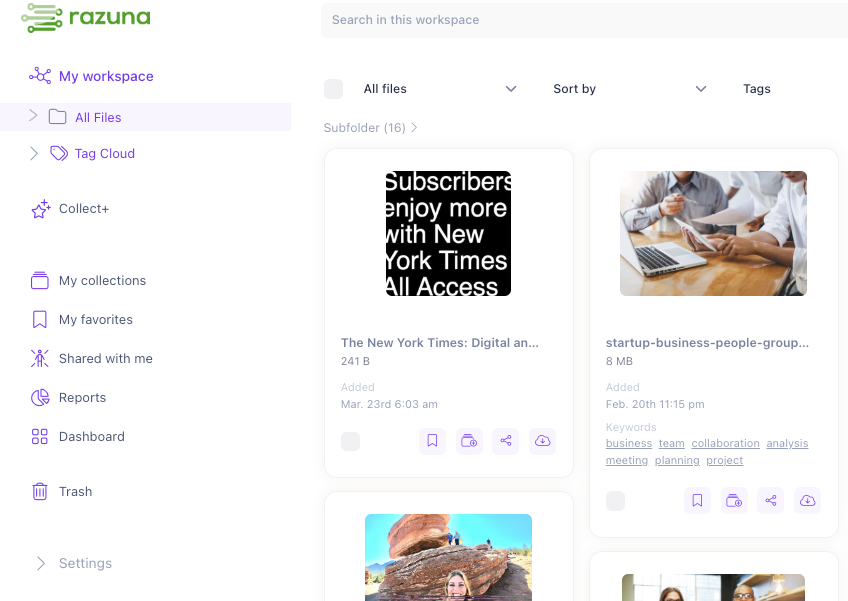Viewport: 848px width, 601px height.
Task: Click the Collect+ star icon
Action: click(x=41, y=209)
